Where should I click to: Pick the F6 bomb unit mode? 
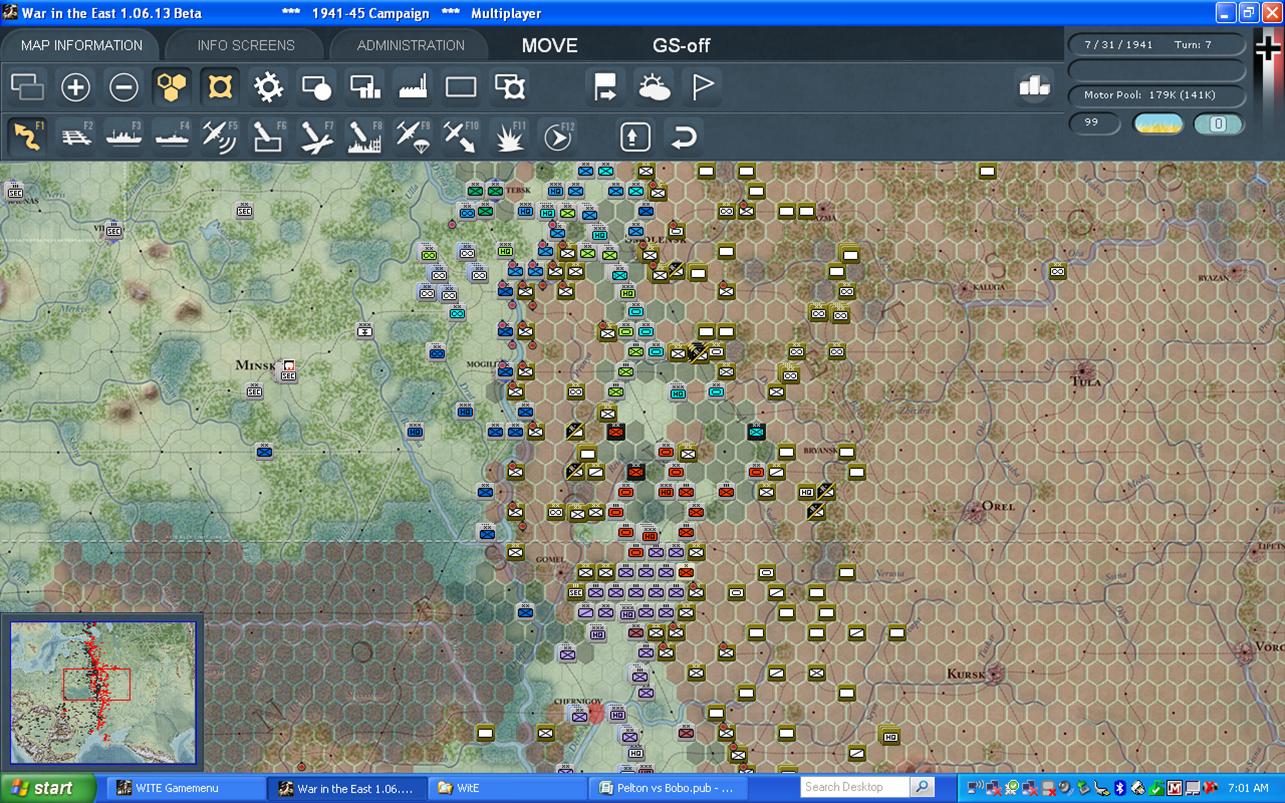pos(268,136)
